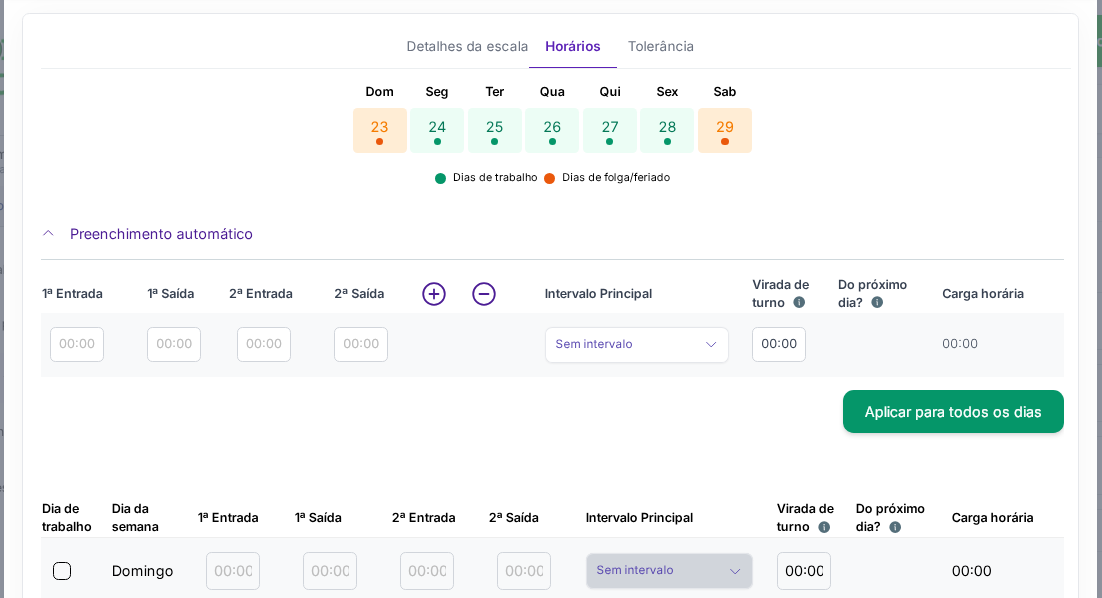The height and width of the screenshot is (598, 1102).
Task: Open Domingo row Sem intervalo dropdown
Action: [669, 571]
